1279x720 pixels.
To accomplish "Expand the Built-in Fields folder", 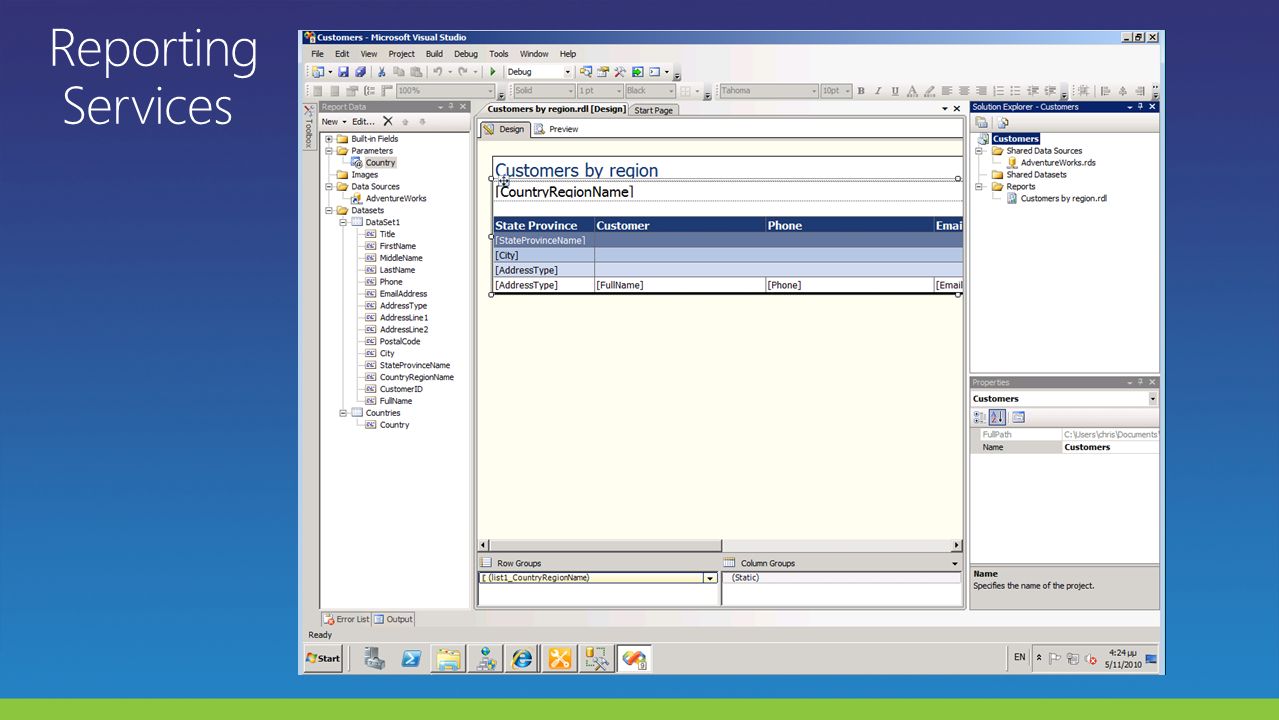I will (x=329, y=139).
